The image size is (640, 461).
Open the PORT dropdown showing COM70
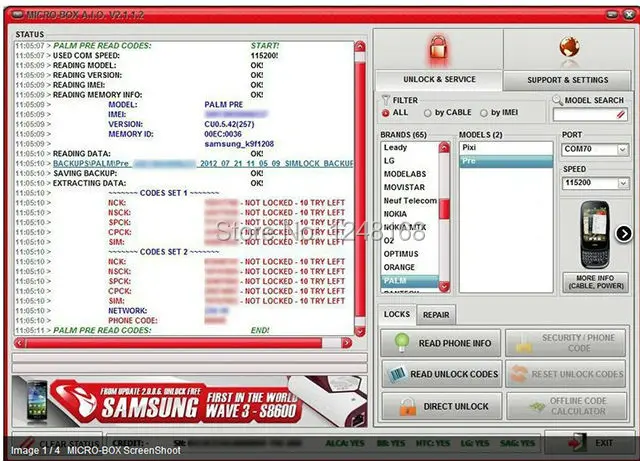pos(595,149)
